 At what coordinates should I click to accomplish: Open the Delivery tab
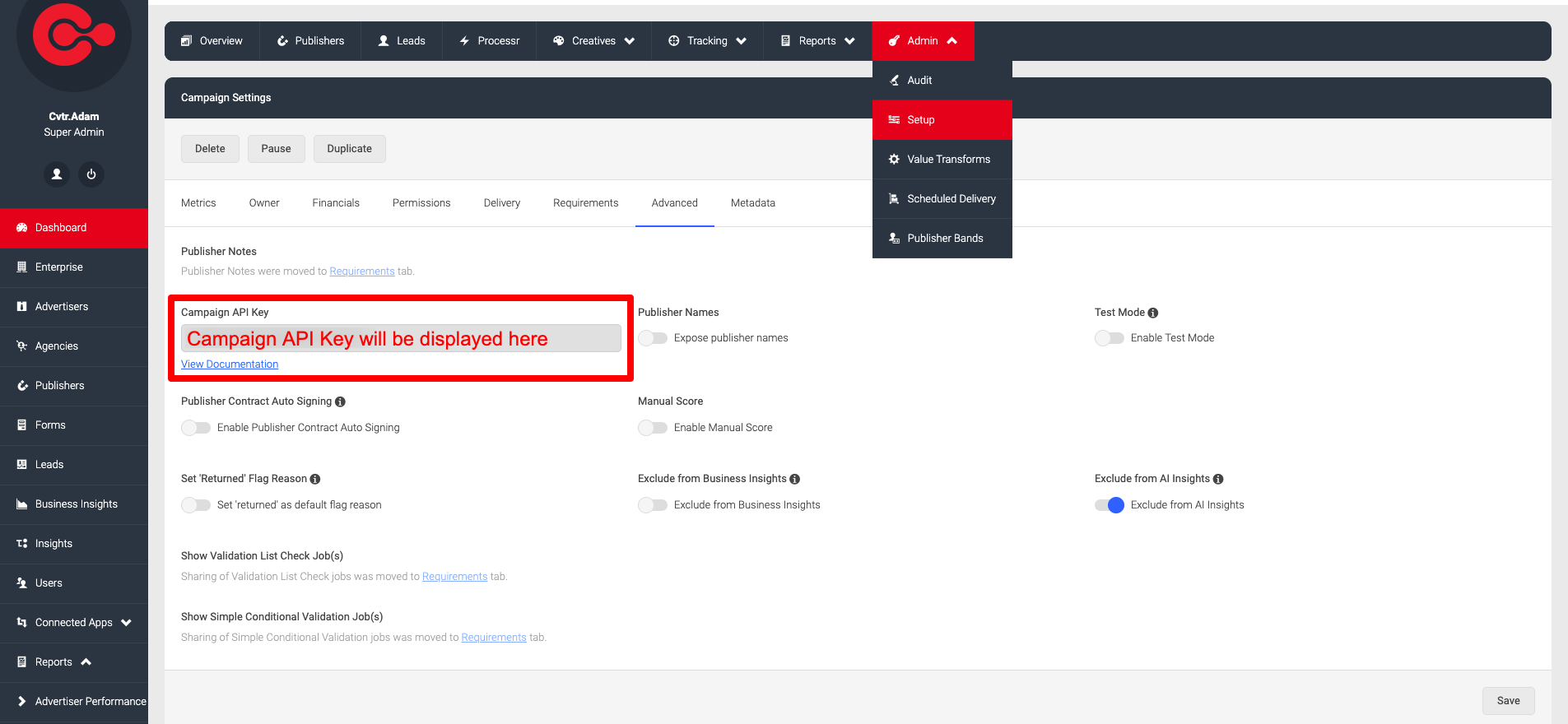(x=502, y=203)
